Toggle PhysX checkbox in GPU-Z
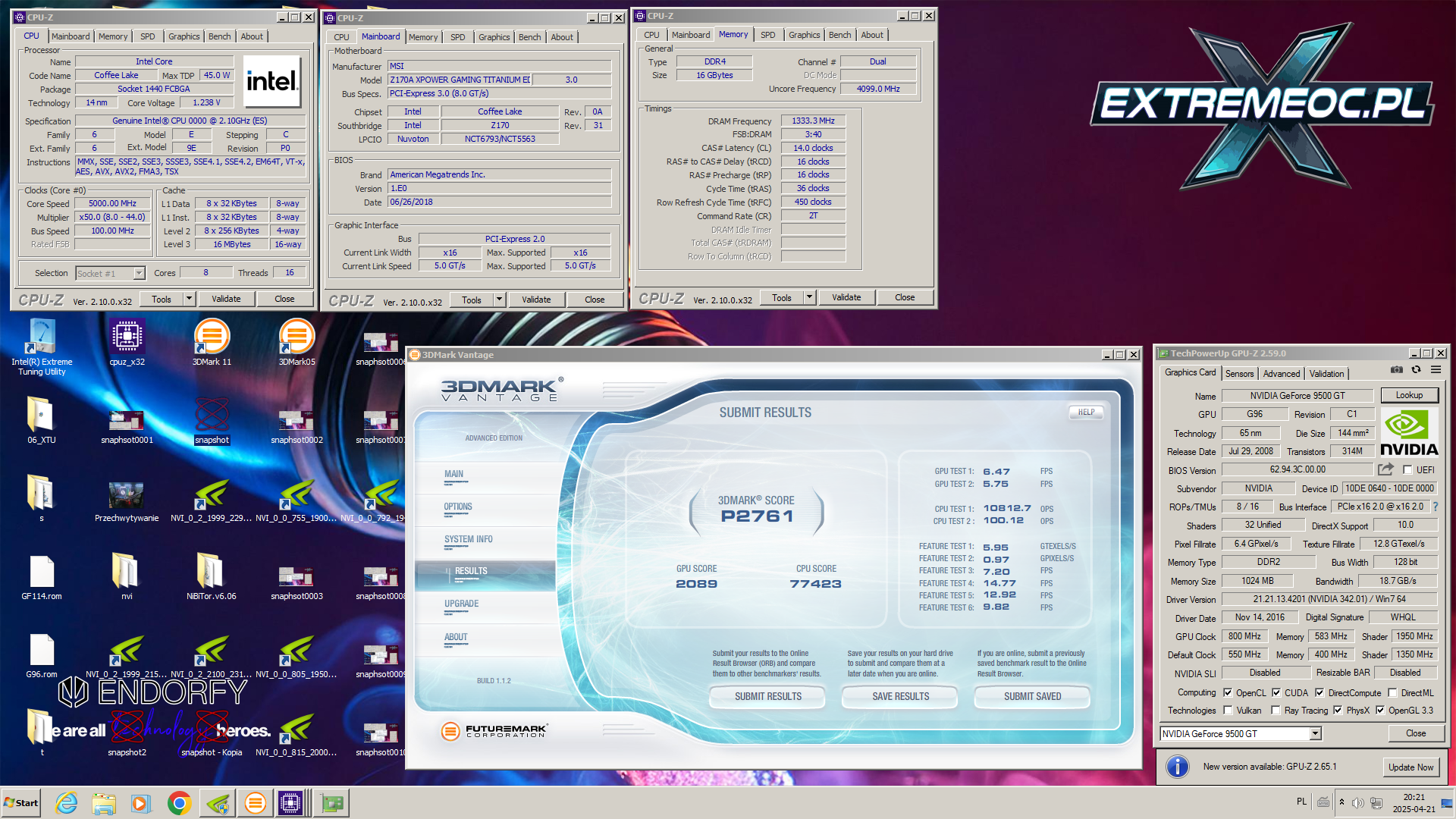This screenshot has width=1456, height=819. (x=1338, y=711)
